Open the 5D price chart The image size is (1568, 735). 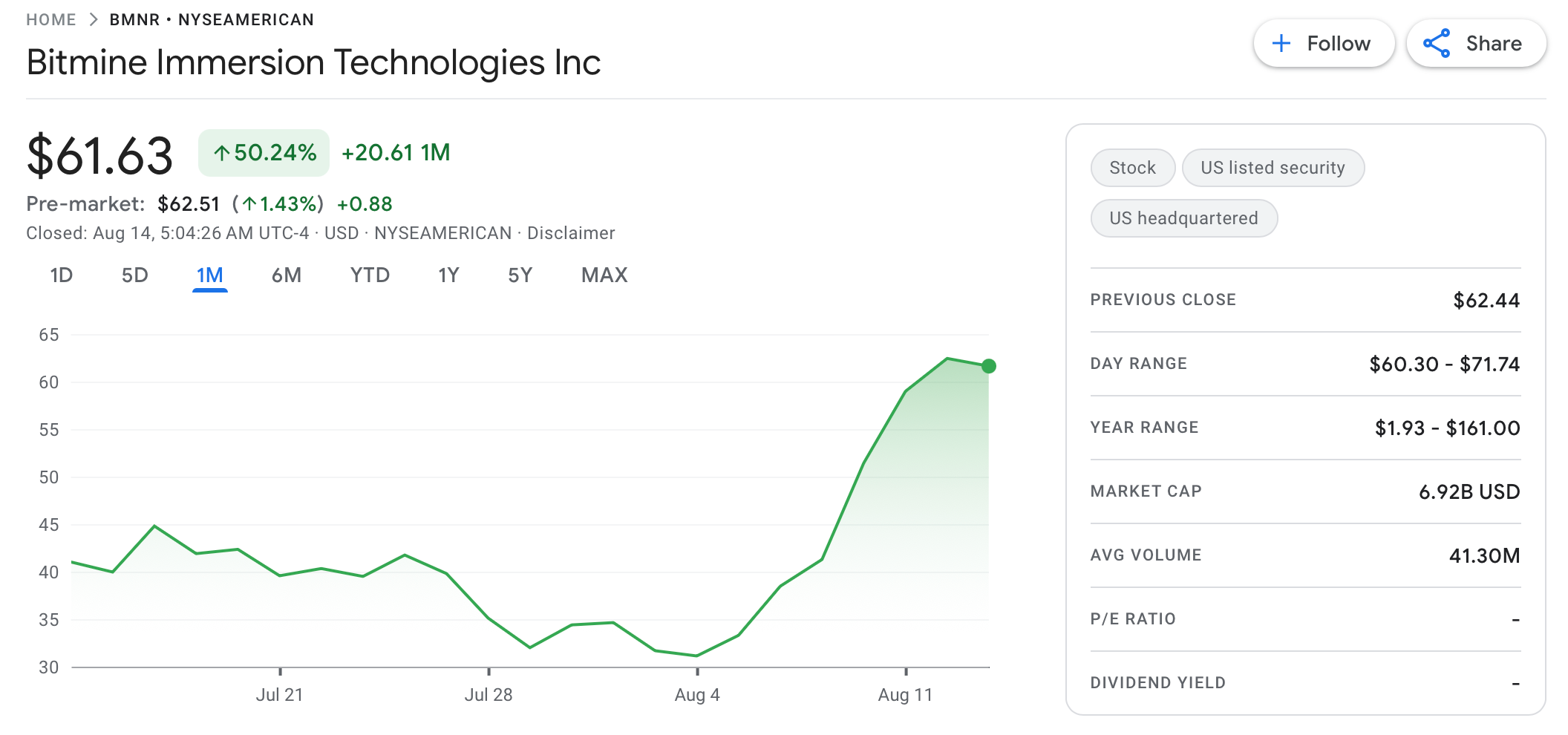[x=134, y=275]
